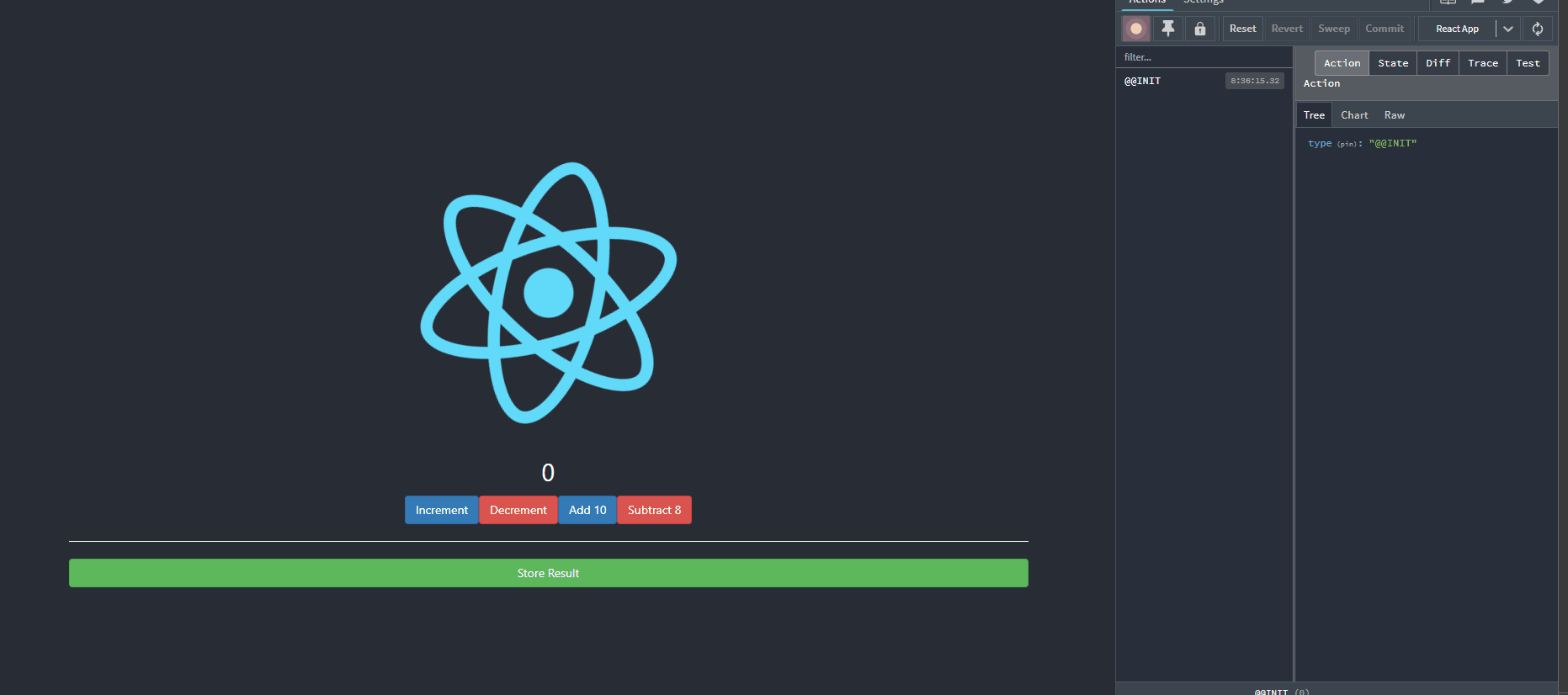This screenshot has width=1568, height=695.
Task: Click the Increment button
Action: (x=442, y=510)
